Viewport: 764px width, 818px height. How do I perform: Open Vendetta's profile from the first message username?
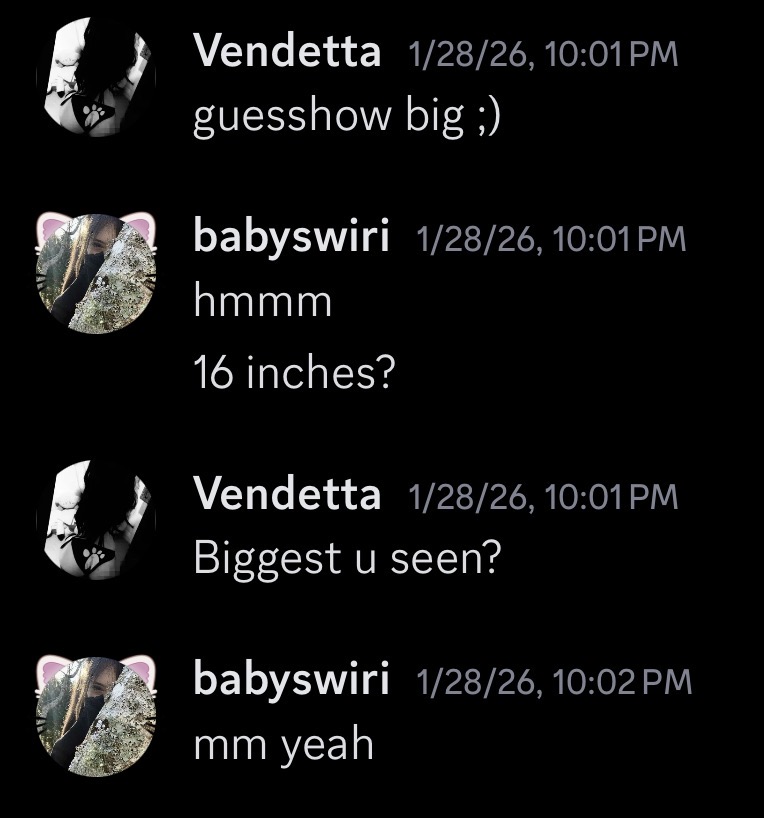(x=287, y=51)
